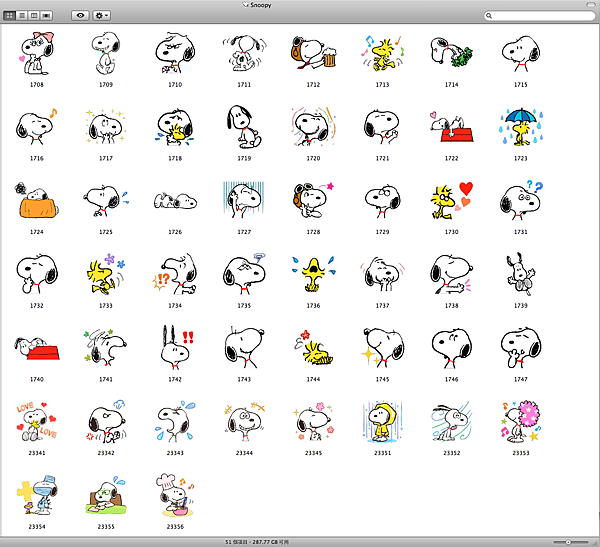Select thumbnail 1734 shocked Snoopy with !?
The image size is (600, 547).
175,274
